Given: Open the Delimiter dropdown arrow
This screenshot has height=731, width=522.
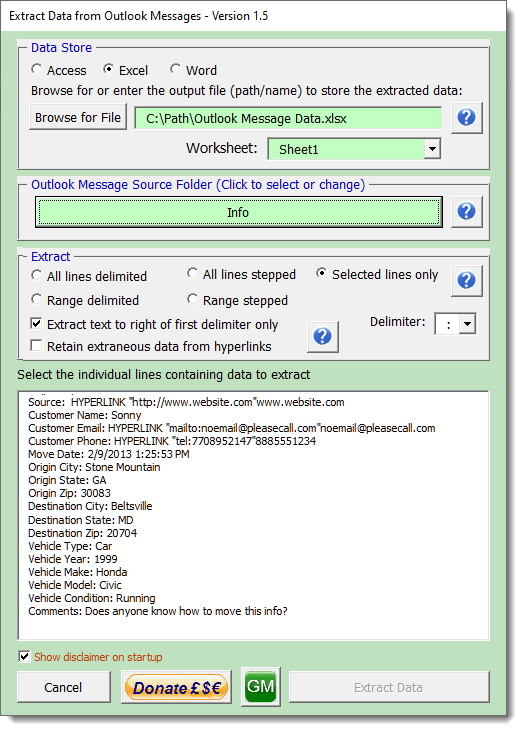Looking at the screenshot, I should tap(467, 324).
